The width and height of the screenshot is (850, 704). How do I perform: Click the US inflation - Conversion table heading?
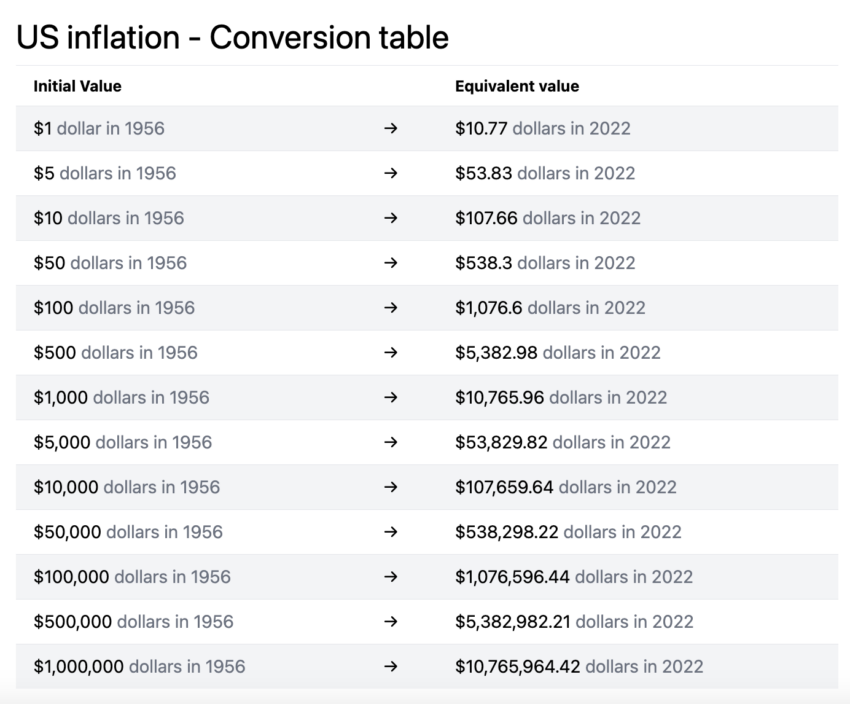coord(232,38)
